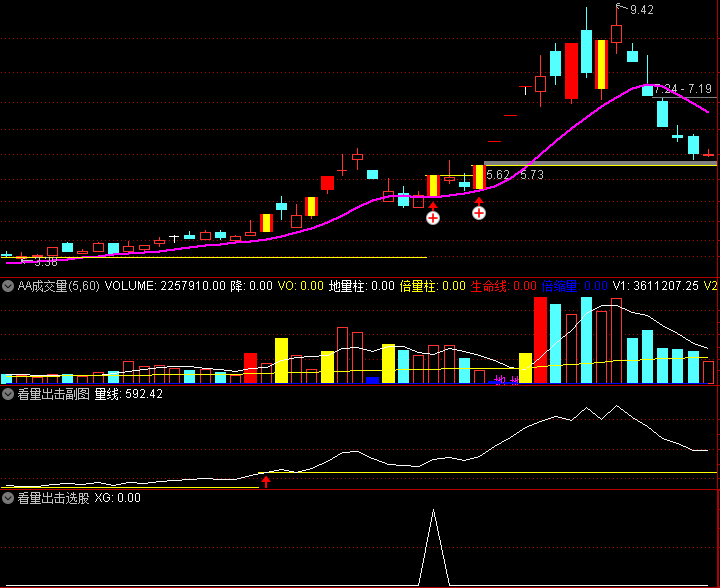The width and height of the screenshot is (720, 588).
Task: Select the 降: 0.00 value
Action: coord(251,286)
